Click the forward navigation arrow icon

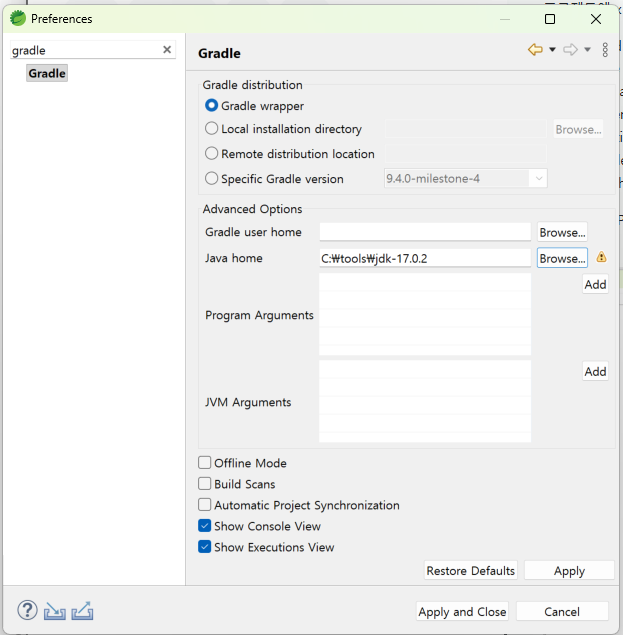[x=570, y=50]
